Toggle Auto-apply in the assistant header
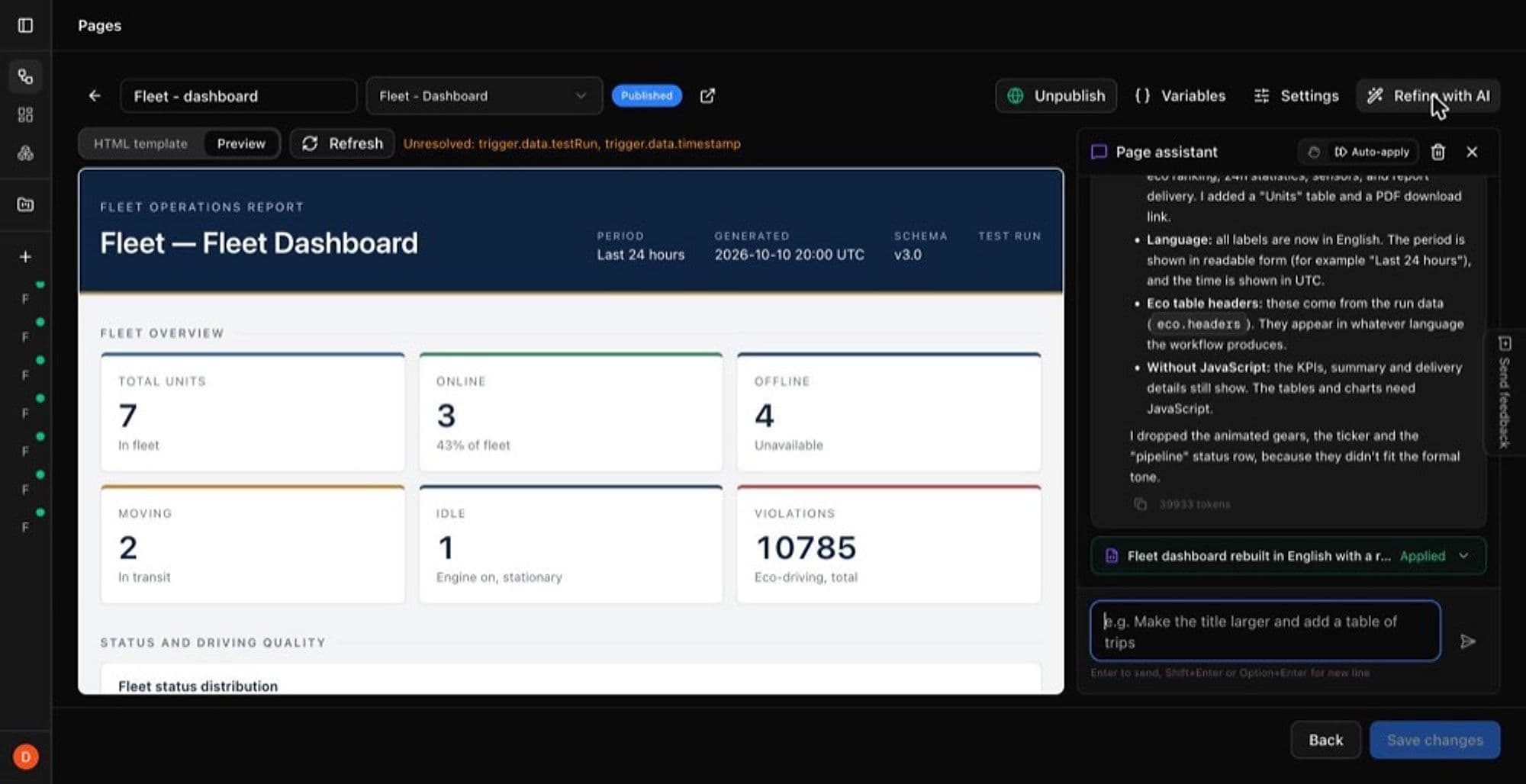This screenshot has height=784, width=1526. tap(1371, 152)
